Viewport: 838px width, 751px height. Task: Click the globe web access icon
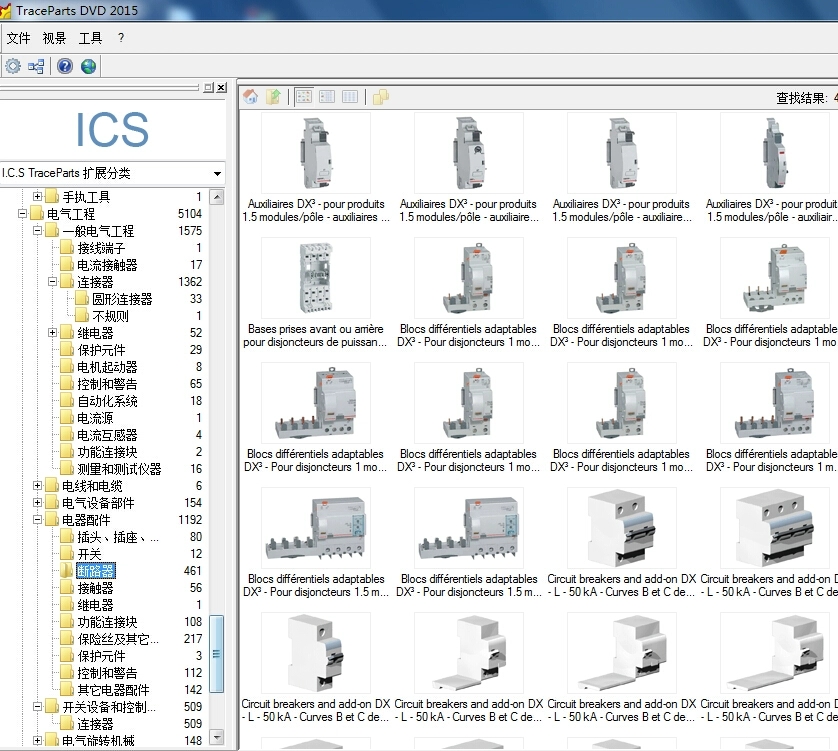tap(86, 65)
